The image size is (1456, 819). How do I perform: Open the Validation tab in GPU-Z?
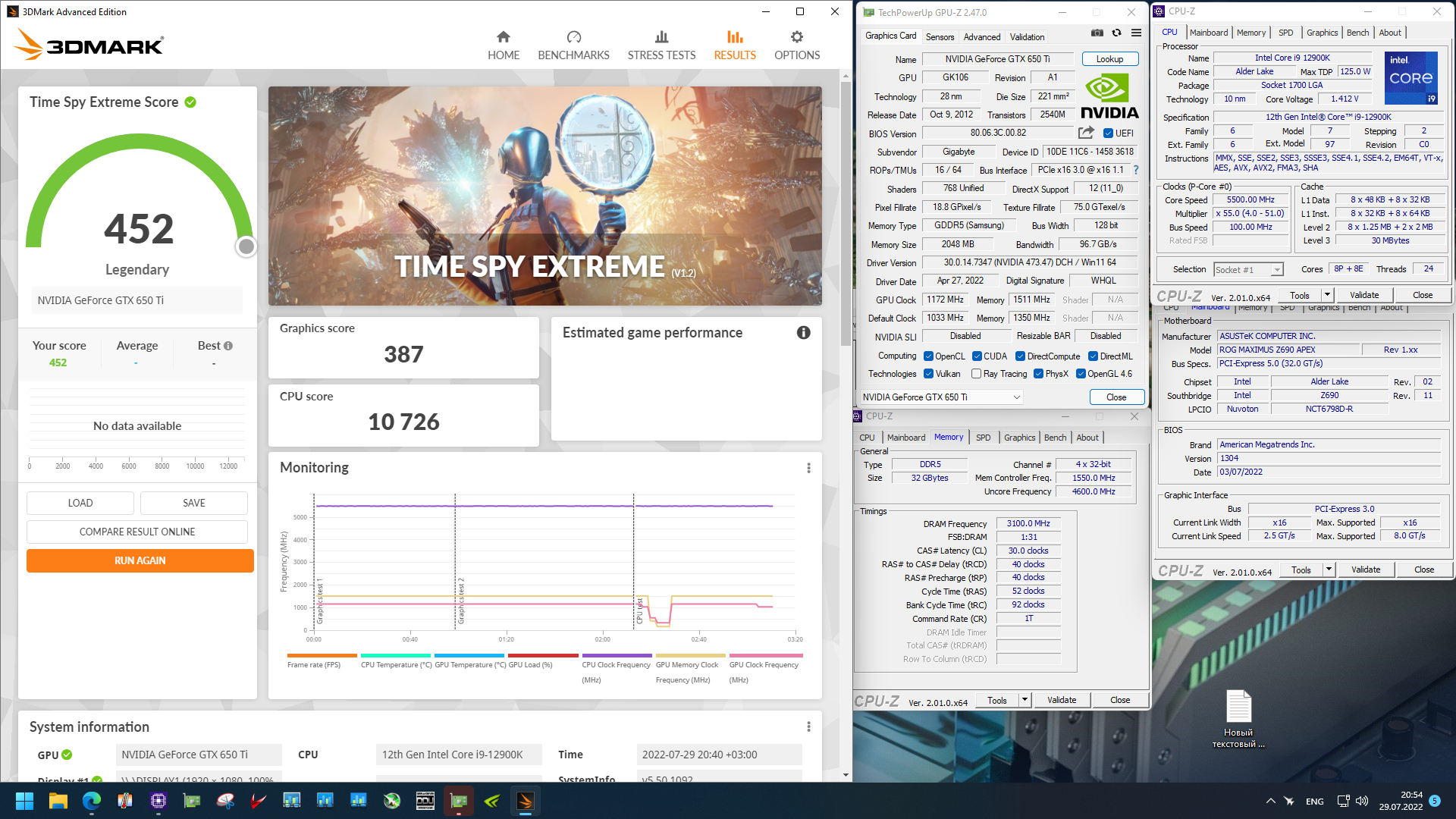tap(1027, 36)
